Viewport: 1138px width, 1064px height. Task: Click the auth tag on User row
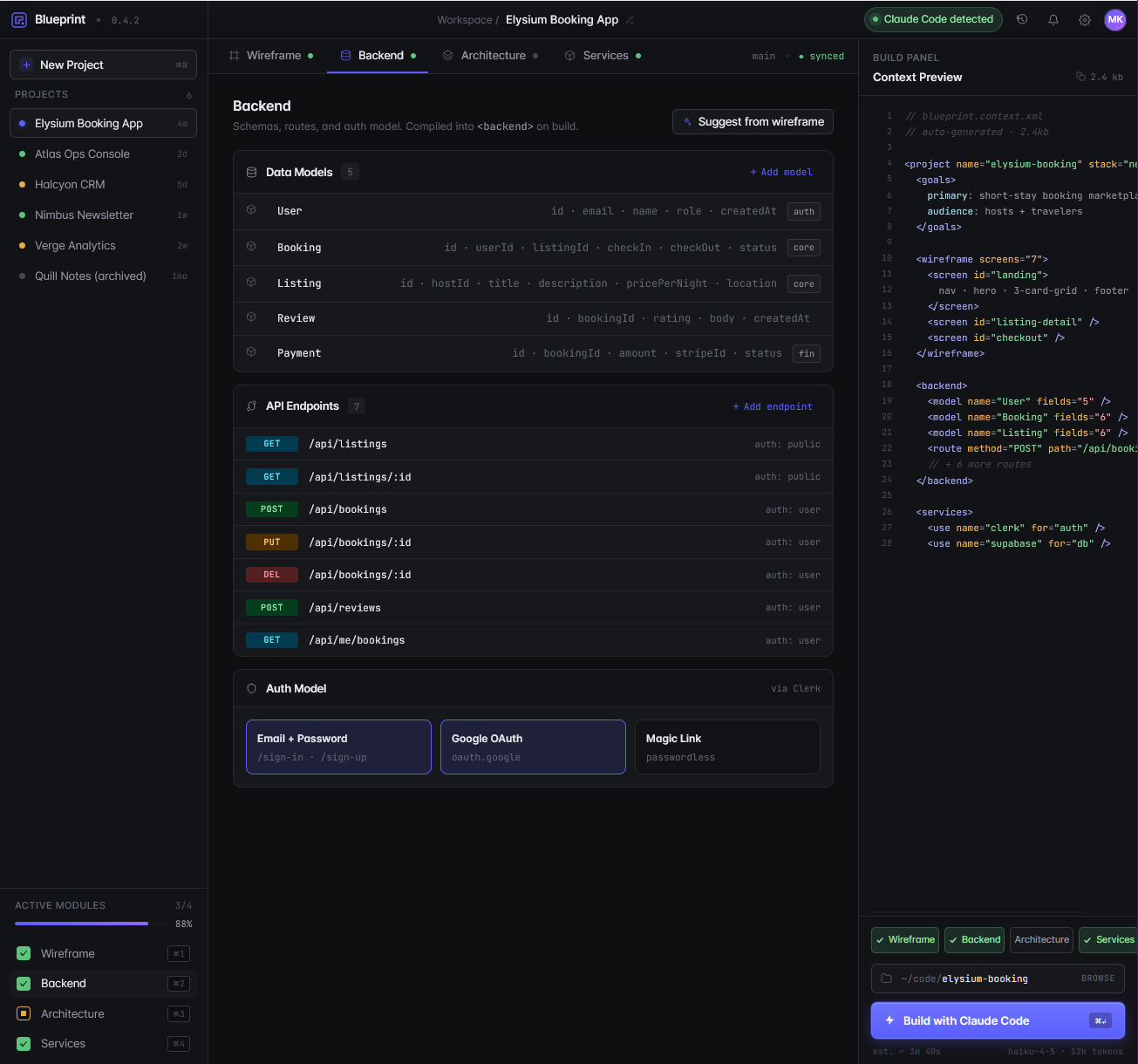[x=804, y=211]
